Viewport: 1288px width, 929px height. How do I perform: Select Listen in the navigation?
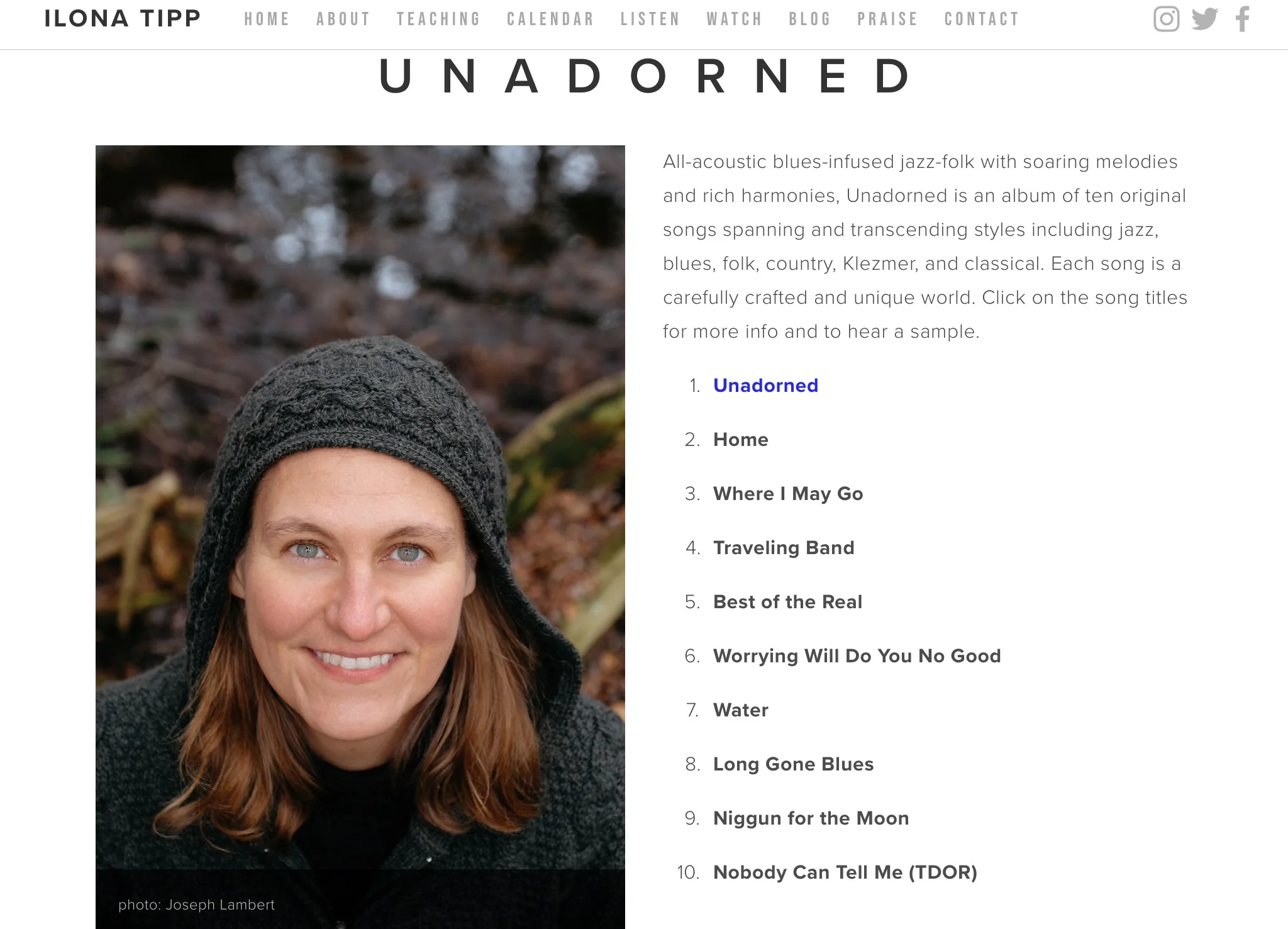pyautogui.click(x=651, y=19)
